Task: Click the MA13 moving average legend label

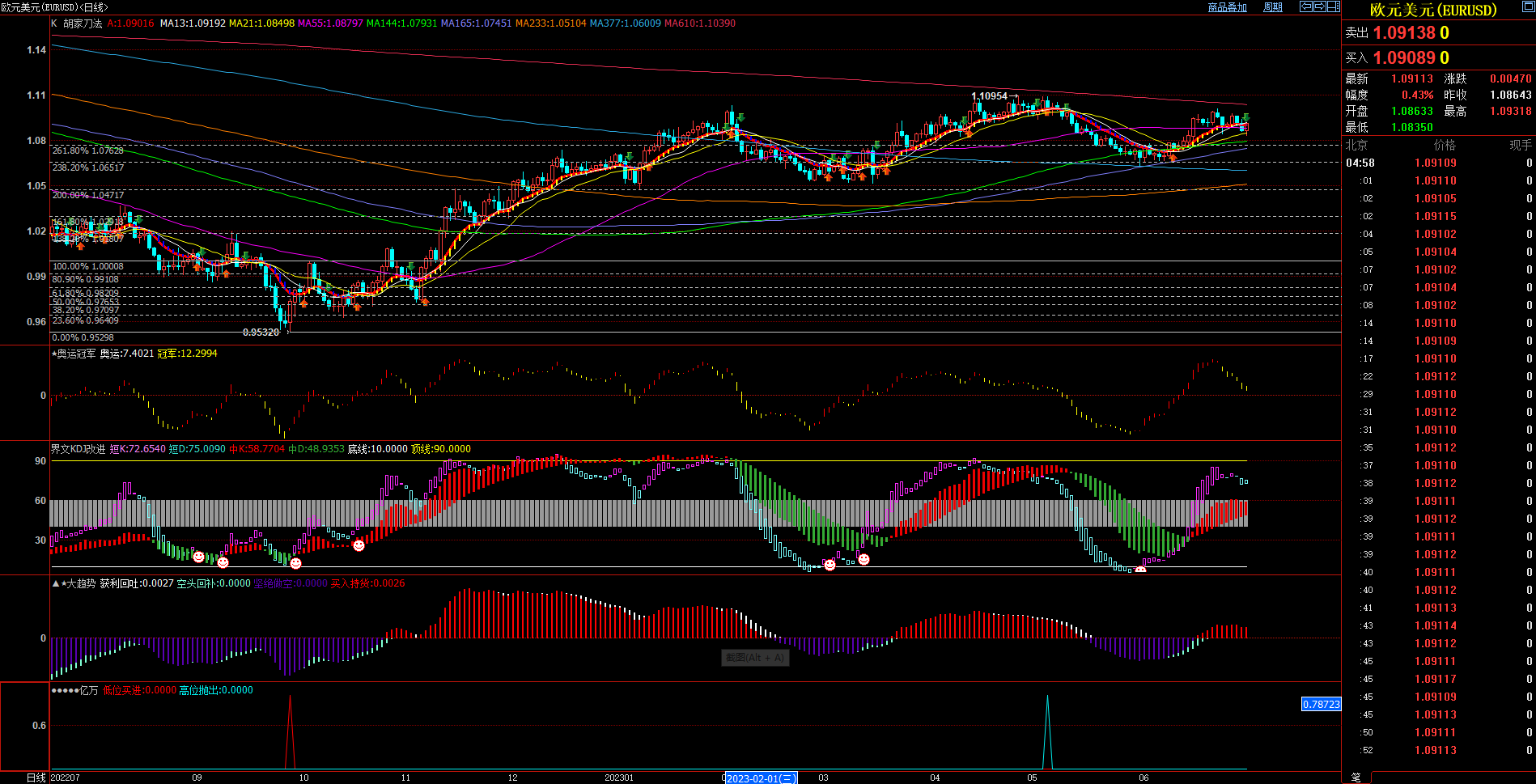Action: 193,23
